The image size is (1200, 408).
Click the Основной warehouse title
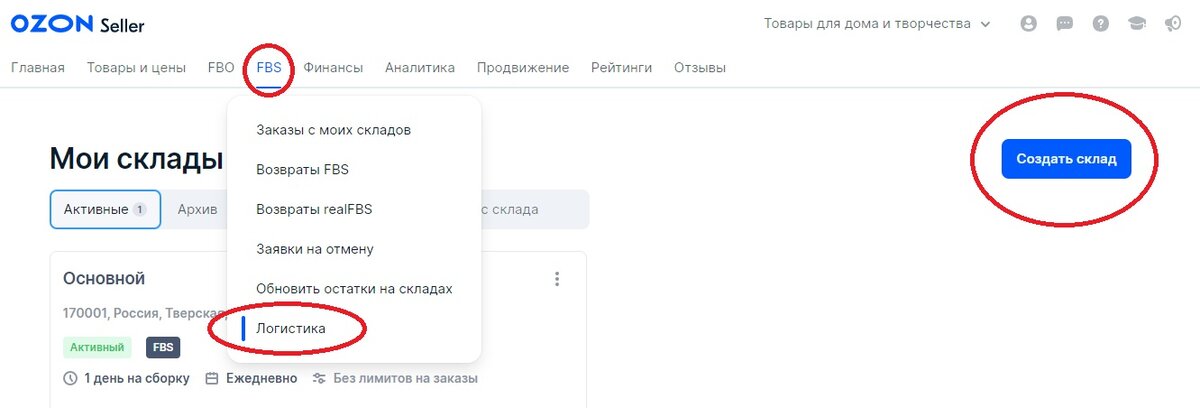(x=104, y=278)
